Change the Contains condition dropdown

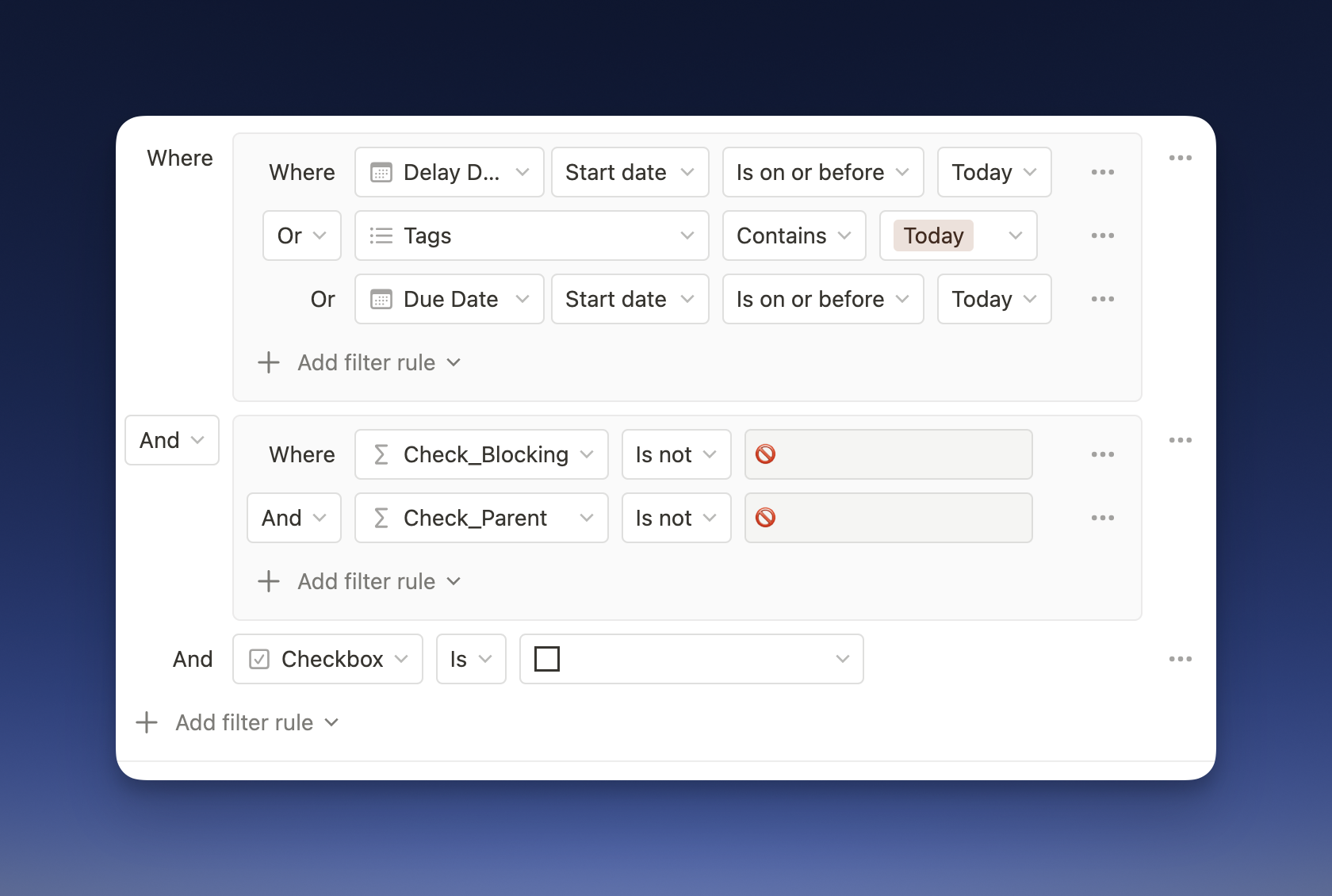[794, 235]
